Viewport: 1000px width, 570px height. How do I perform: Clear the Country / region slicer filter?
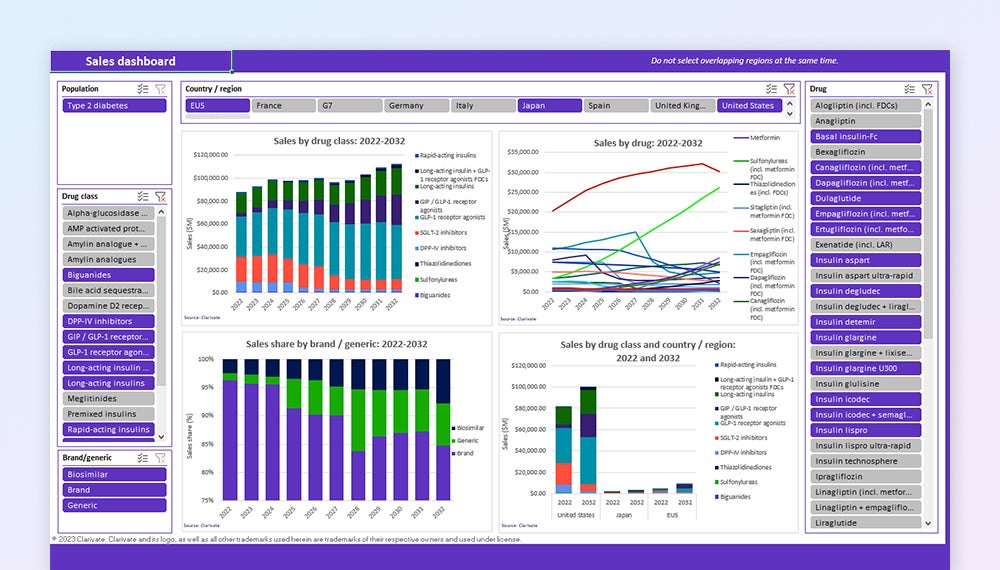(x=789, y=89)
